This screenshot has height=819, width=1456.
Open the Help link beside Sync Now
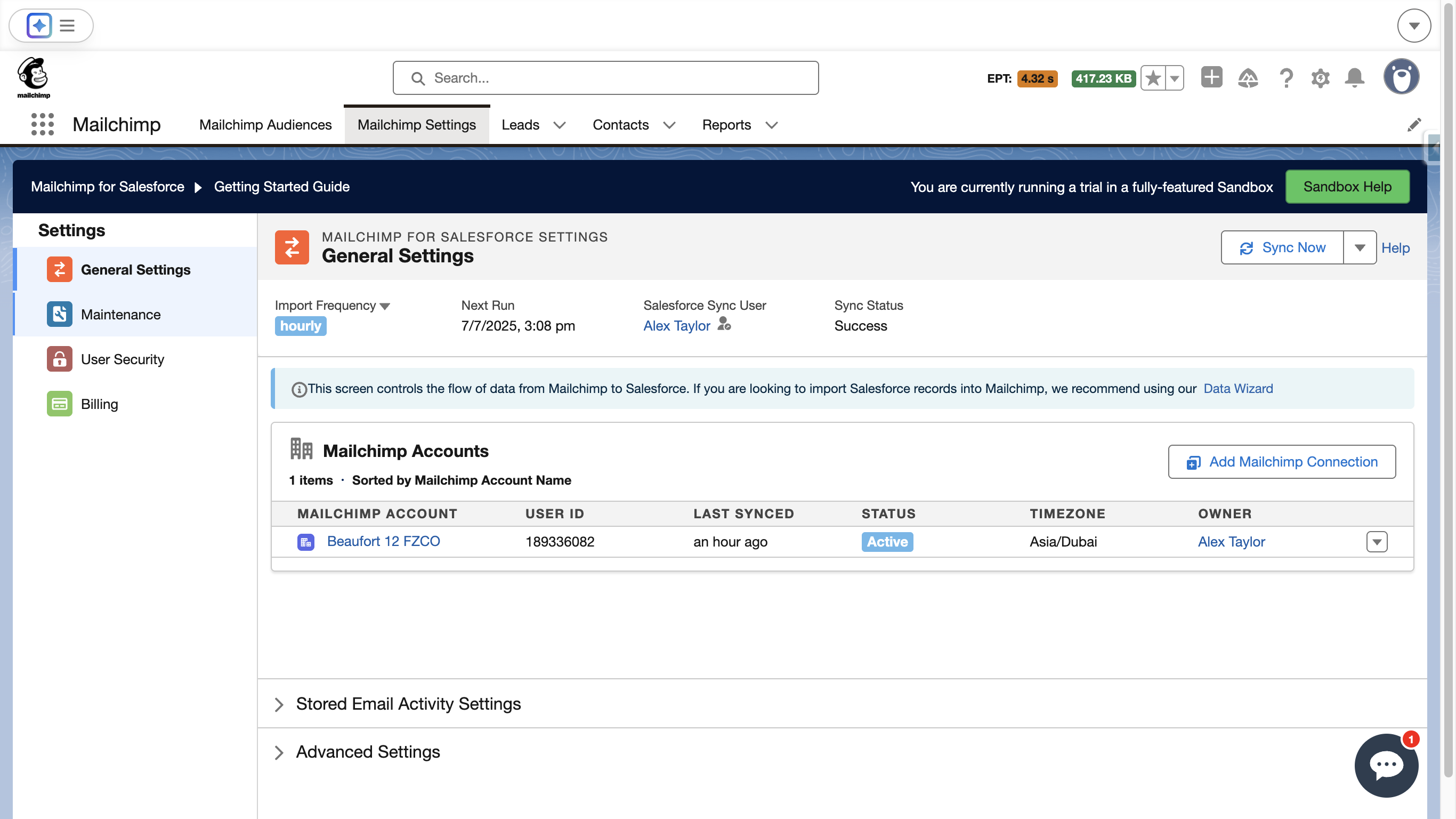(1395, 248)
